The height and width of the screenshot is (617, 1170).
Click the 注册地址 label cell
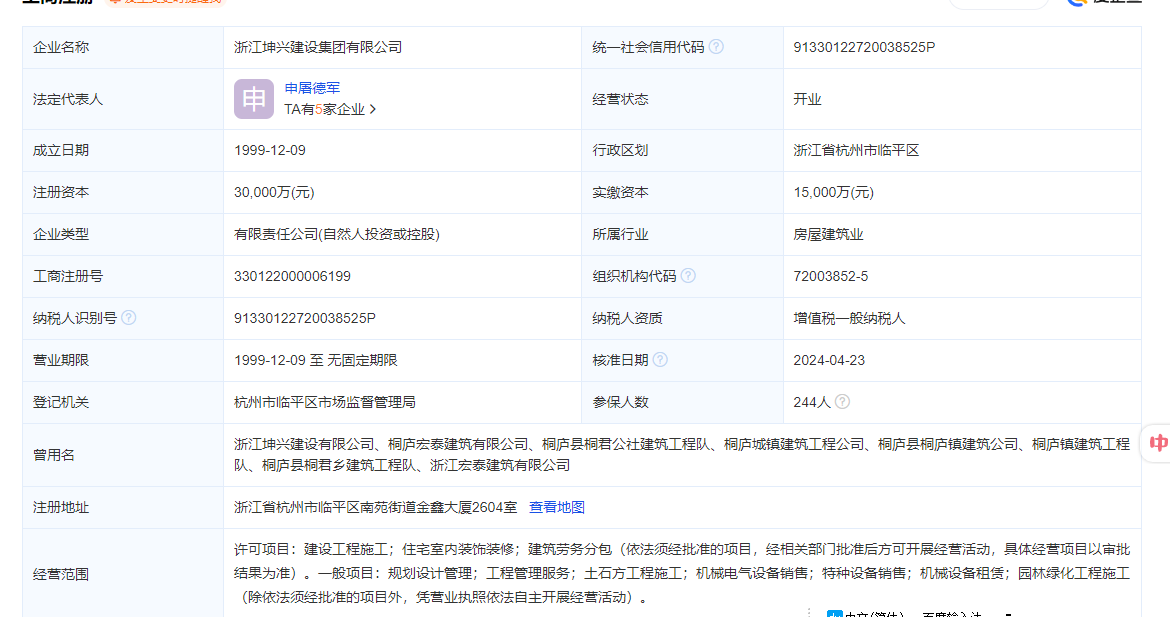pyautogui.click(x=123, y=507)
